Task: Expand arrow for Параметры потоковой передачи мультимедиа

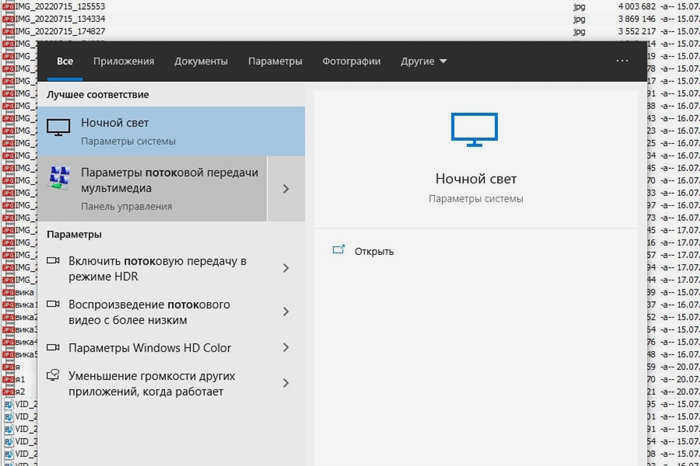Action: (286, 189)
